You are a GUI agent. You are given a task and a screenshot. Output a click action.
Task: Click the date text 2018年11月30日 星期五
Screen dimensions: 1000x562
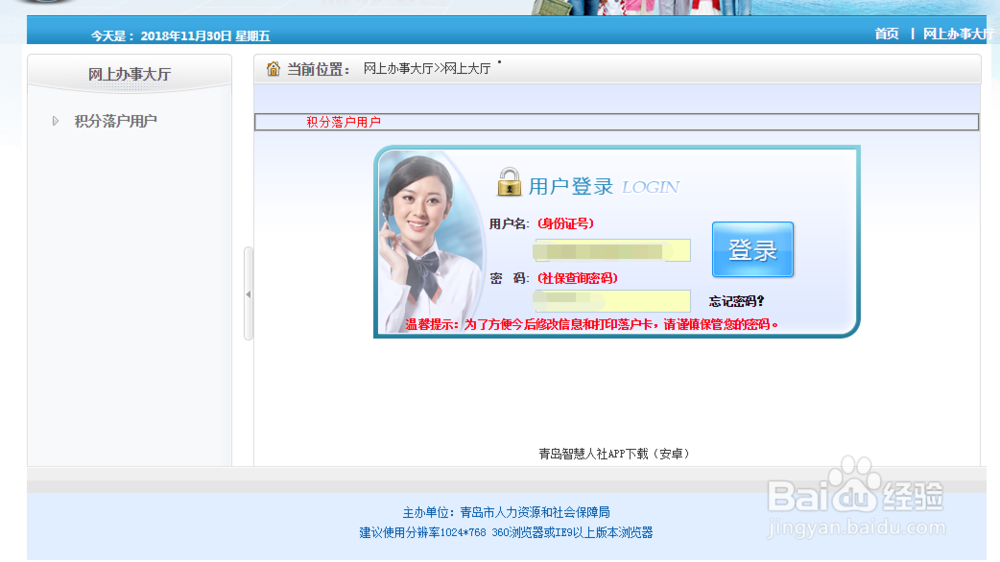(x=205, y=36)
